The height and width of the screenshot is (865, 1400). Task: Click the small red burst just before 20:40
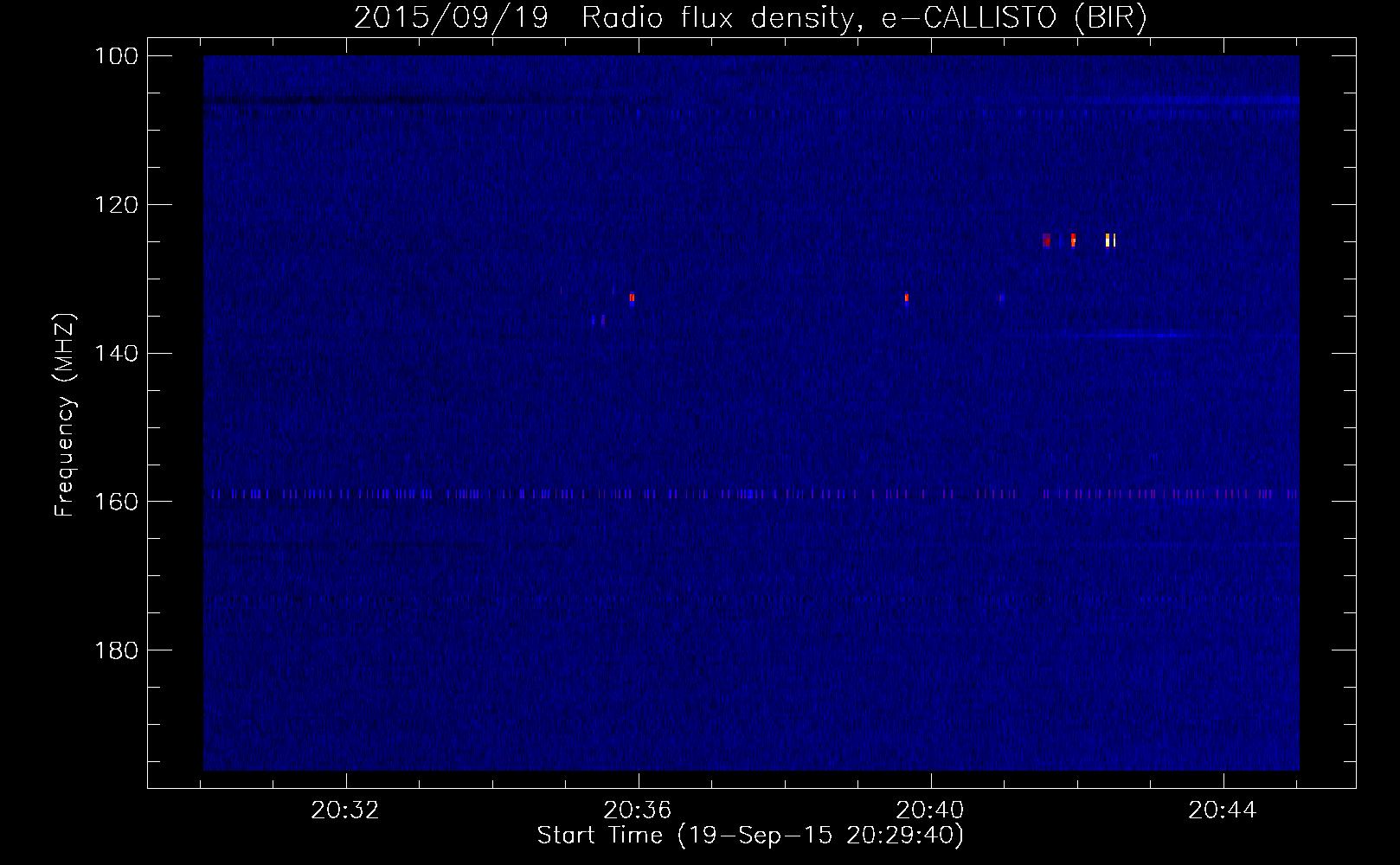click(907, 298)
